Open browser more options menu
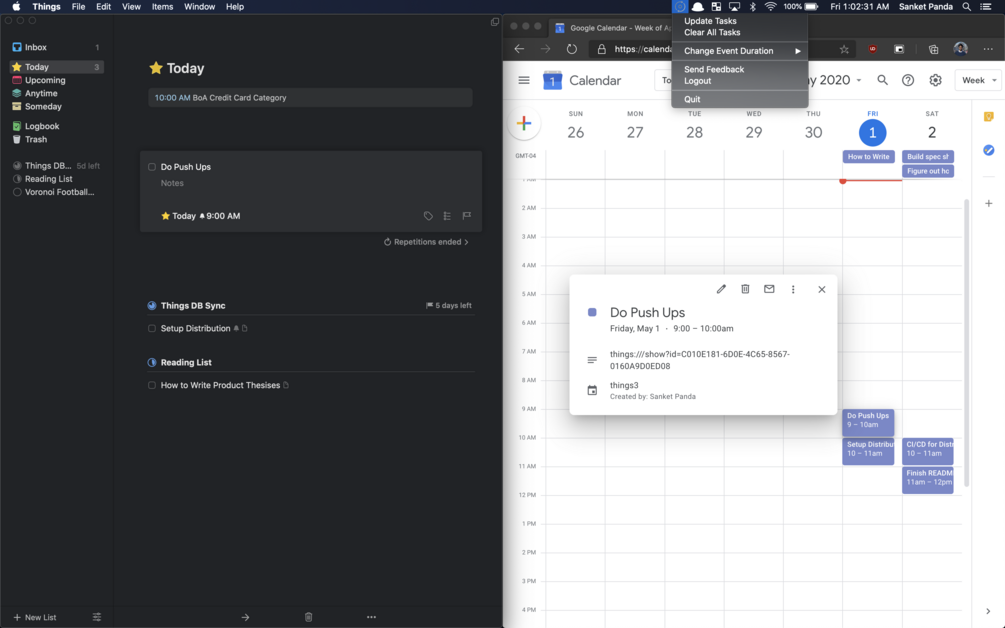The height and width of the screenshot is (628, 1005). [x=988, y=49]
